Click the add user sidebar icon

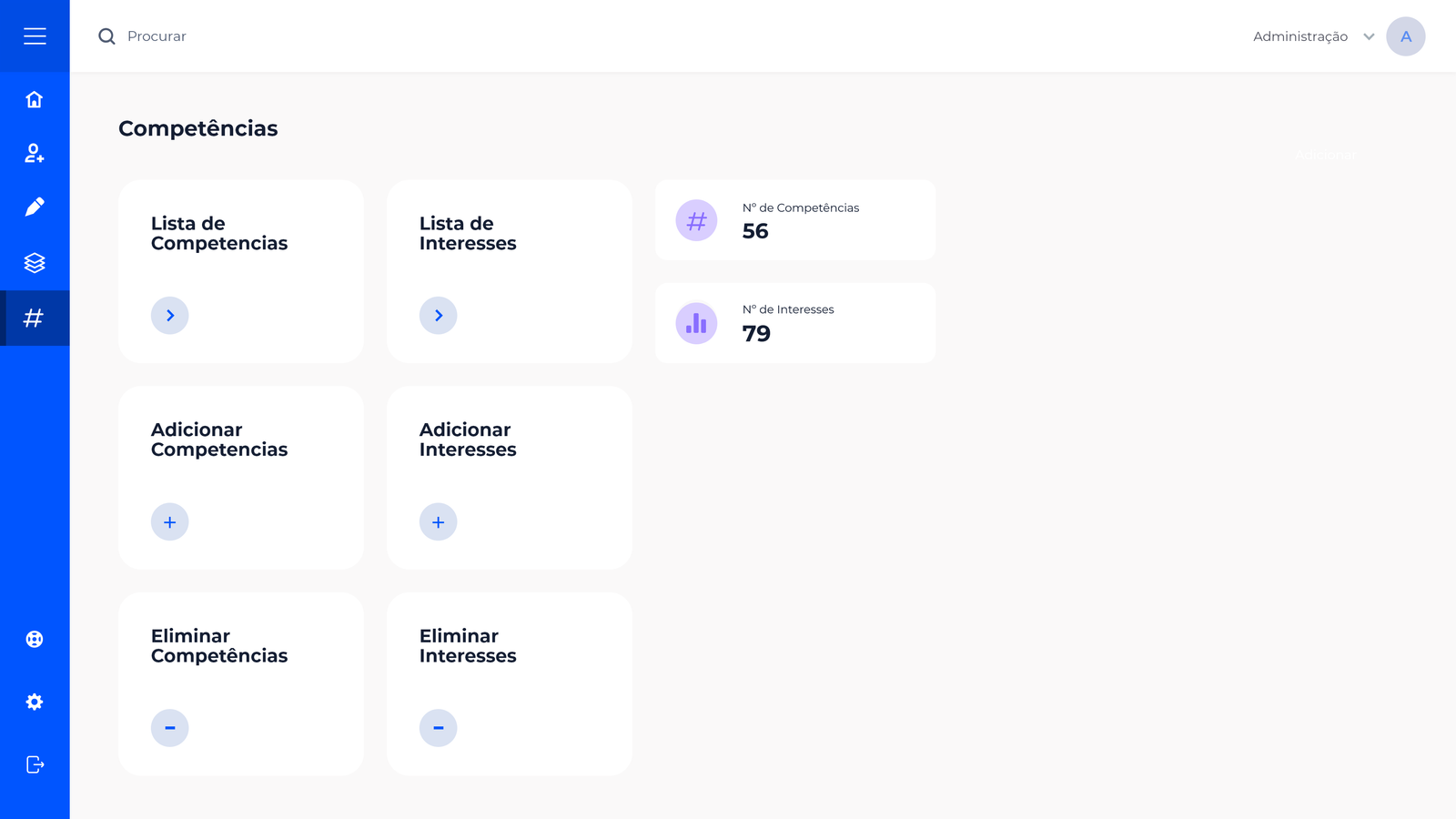[x=35, y=153]
